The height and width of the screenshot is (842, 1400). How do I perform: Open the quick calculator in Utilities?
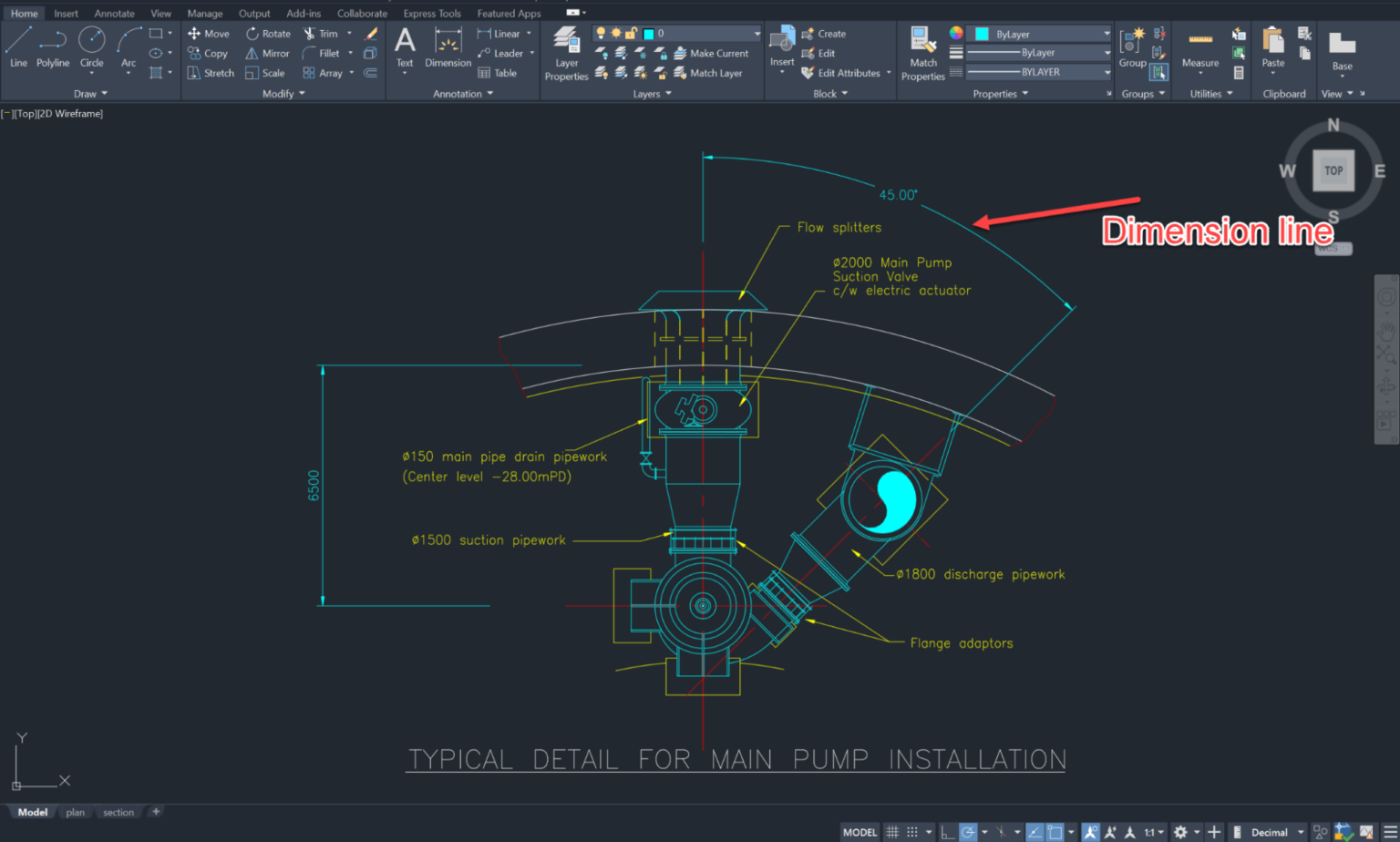(x=1239, y=73)
